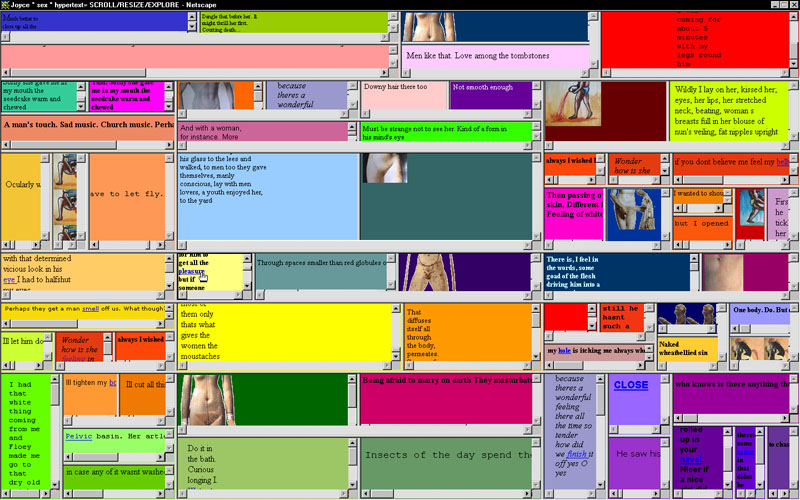The height and width of the screenshot is (500, 800).
Task: Click the Netscape window title bar icon
Action: [6, 5]
